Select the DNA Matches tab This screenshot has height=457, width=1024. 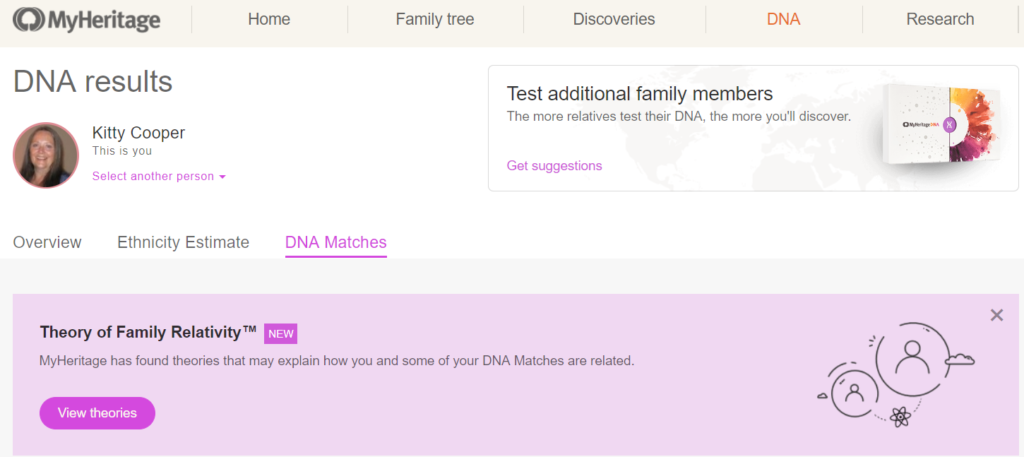pyautogui.click(x=336, y=243)
